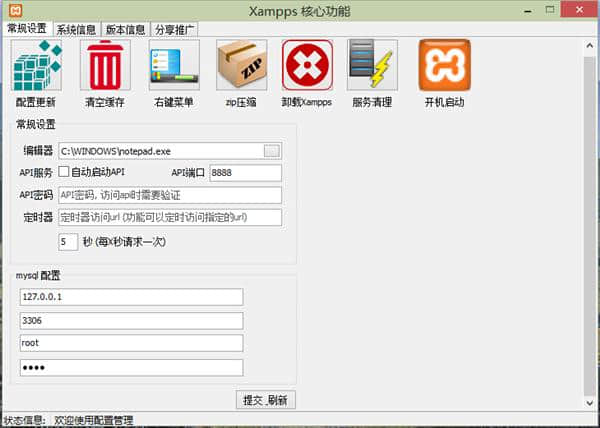600x428 pixels.
Task: Open the 右键菜单 context menu icon
Action: click(174, 65)
